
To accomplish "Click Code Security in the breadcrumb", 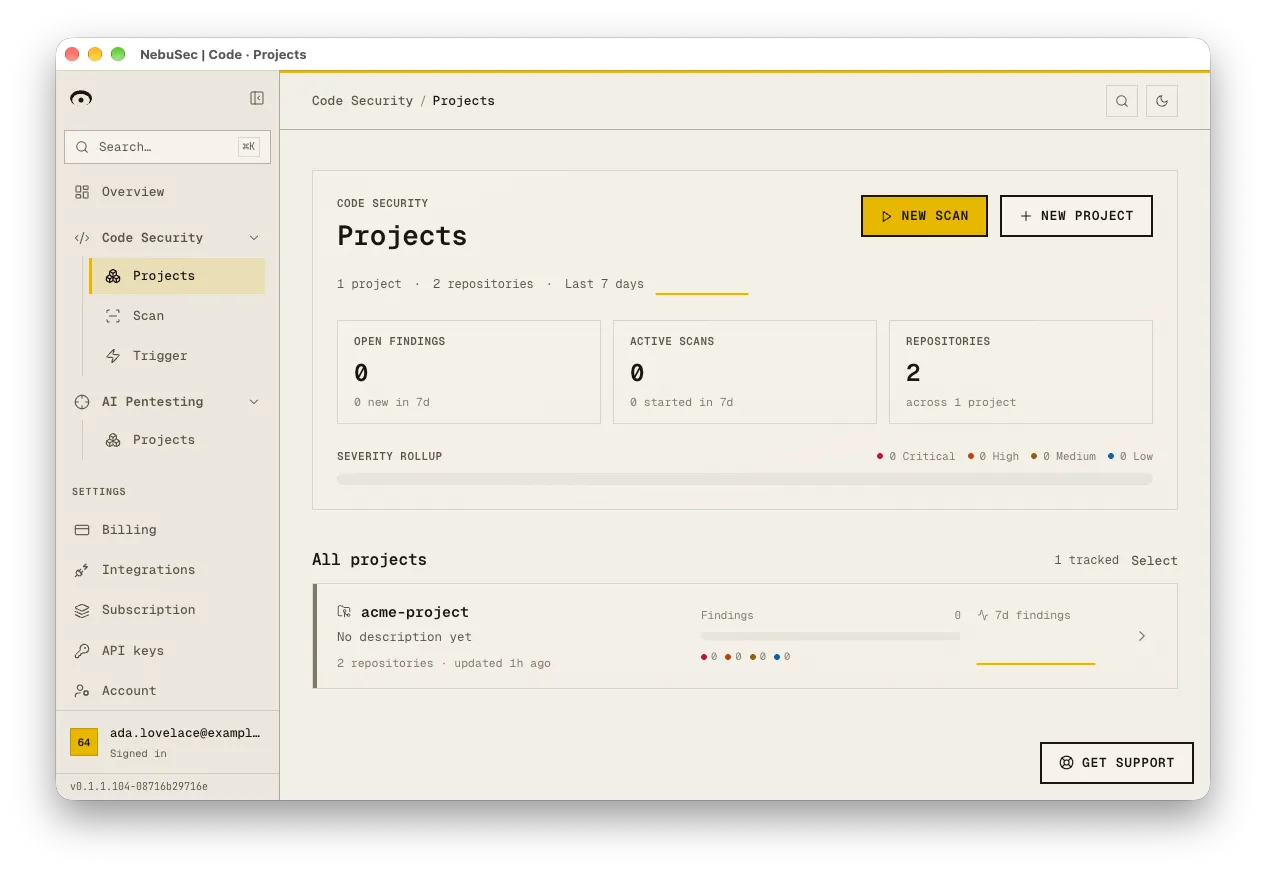I will (x=362, y=101).
